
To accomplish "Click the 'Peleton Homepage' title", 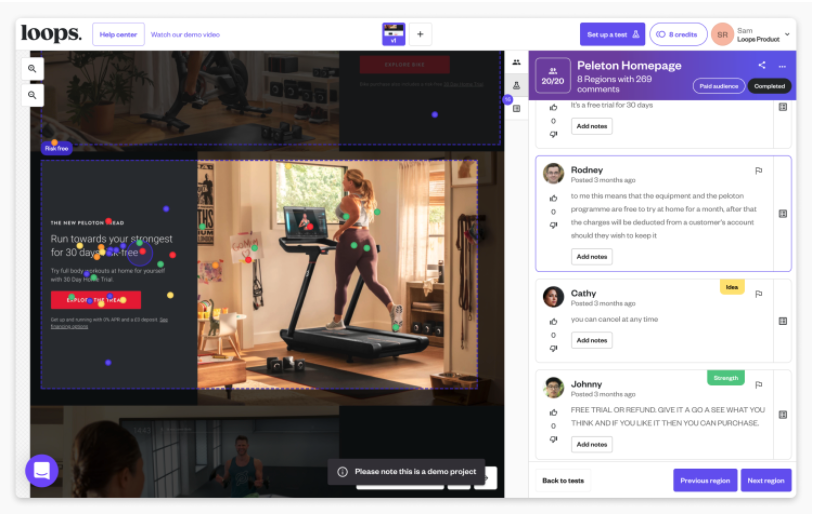I will 629,66.
